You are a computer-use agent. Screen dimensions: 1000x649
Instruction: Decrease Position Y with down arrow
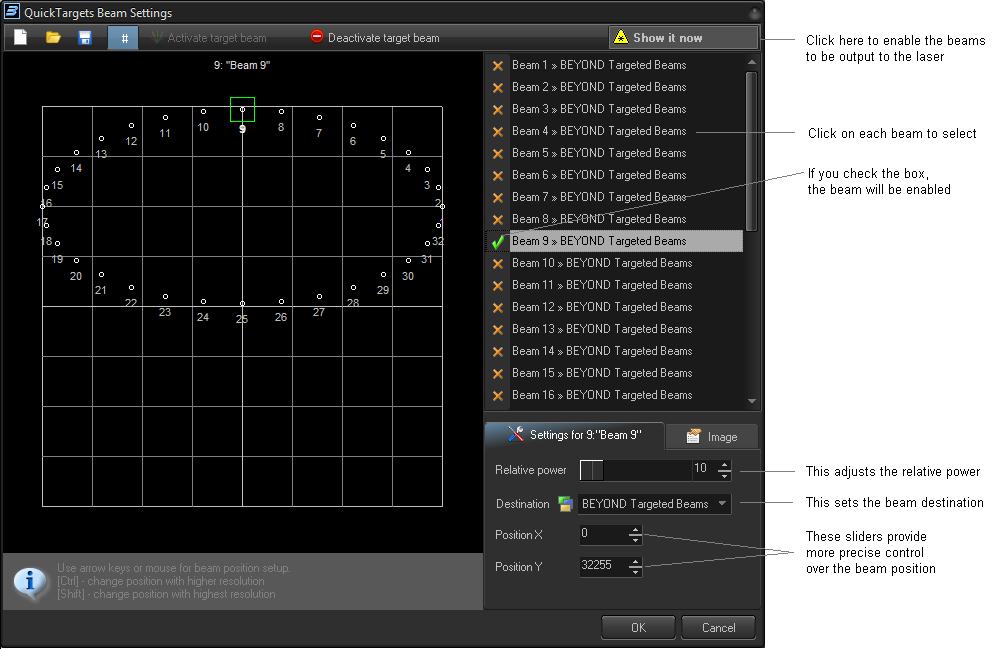click(x=635, y=572)
